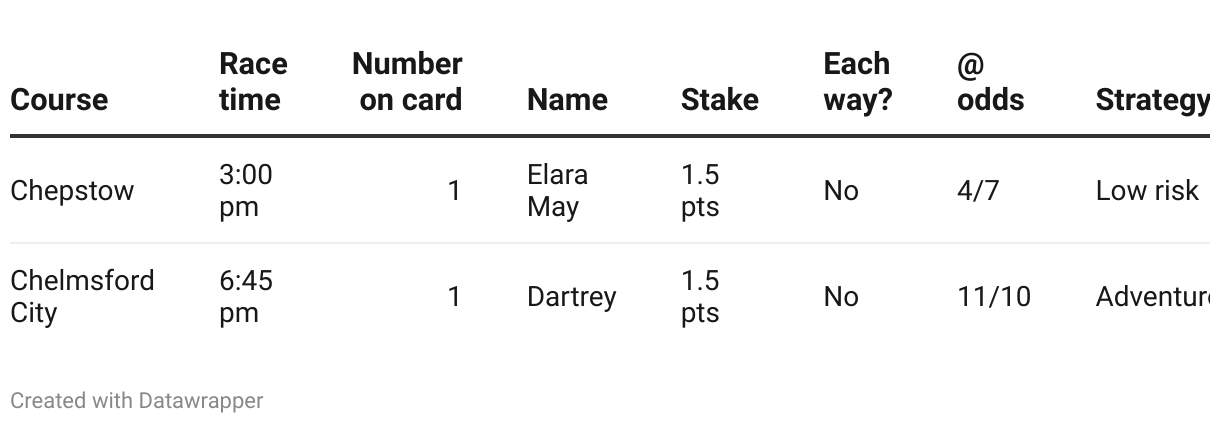Viewport: 1220px width, 424px height.
Task: Select the Dartrey name cell
Action: [571, 297]
